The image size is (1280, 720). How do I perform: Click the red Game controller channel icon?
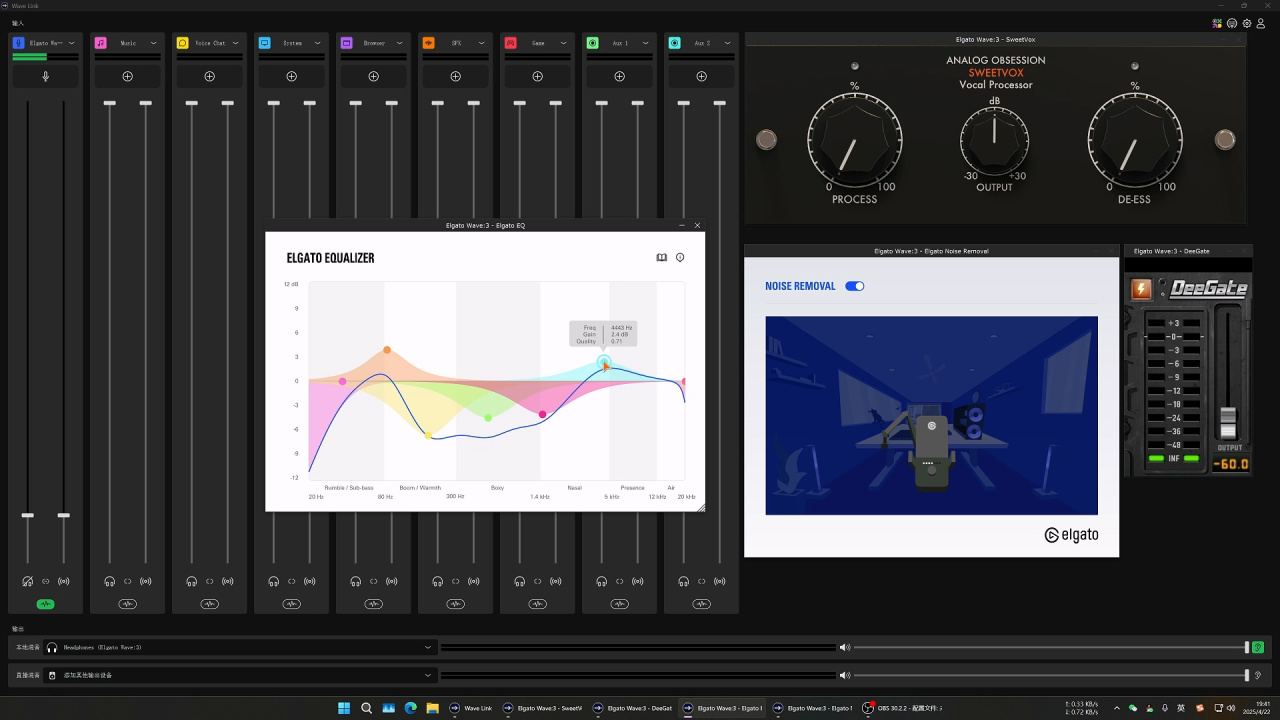coord(511,43)
